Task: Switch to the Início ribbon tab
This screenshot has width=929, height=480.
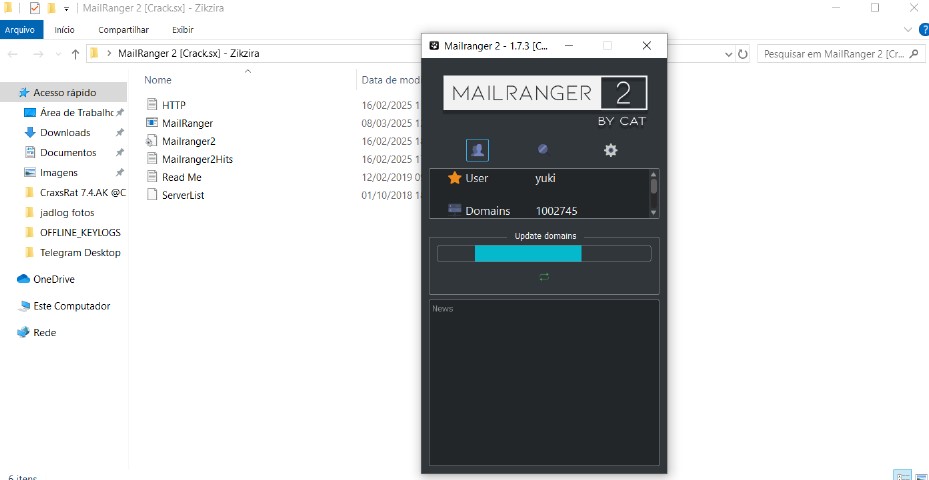Action: coord(65,30)
